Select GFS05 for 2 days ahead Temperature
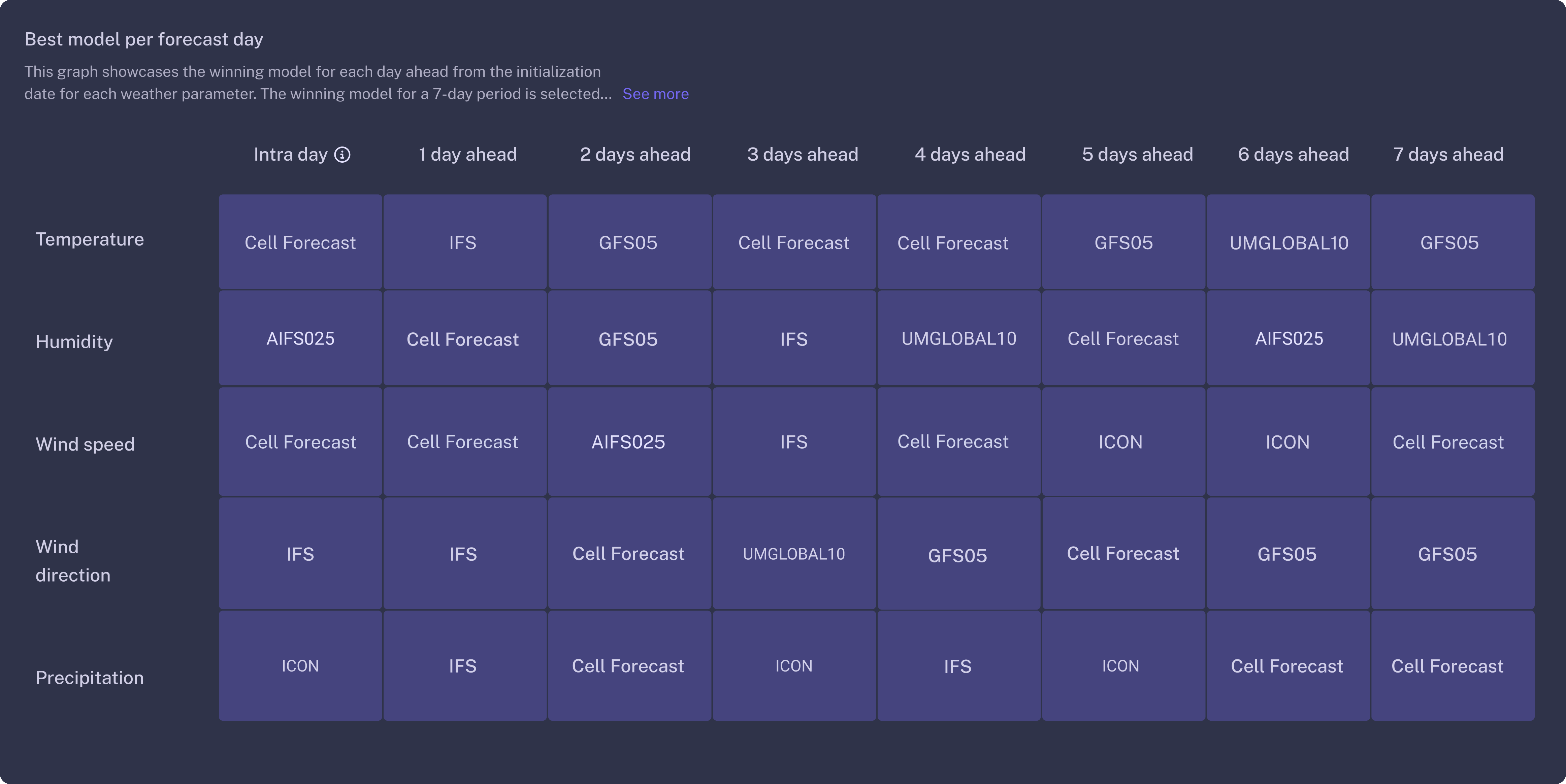This screenshot has height=784, width=1566. (x=628, y=242)
